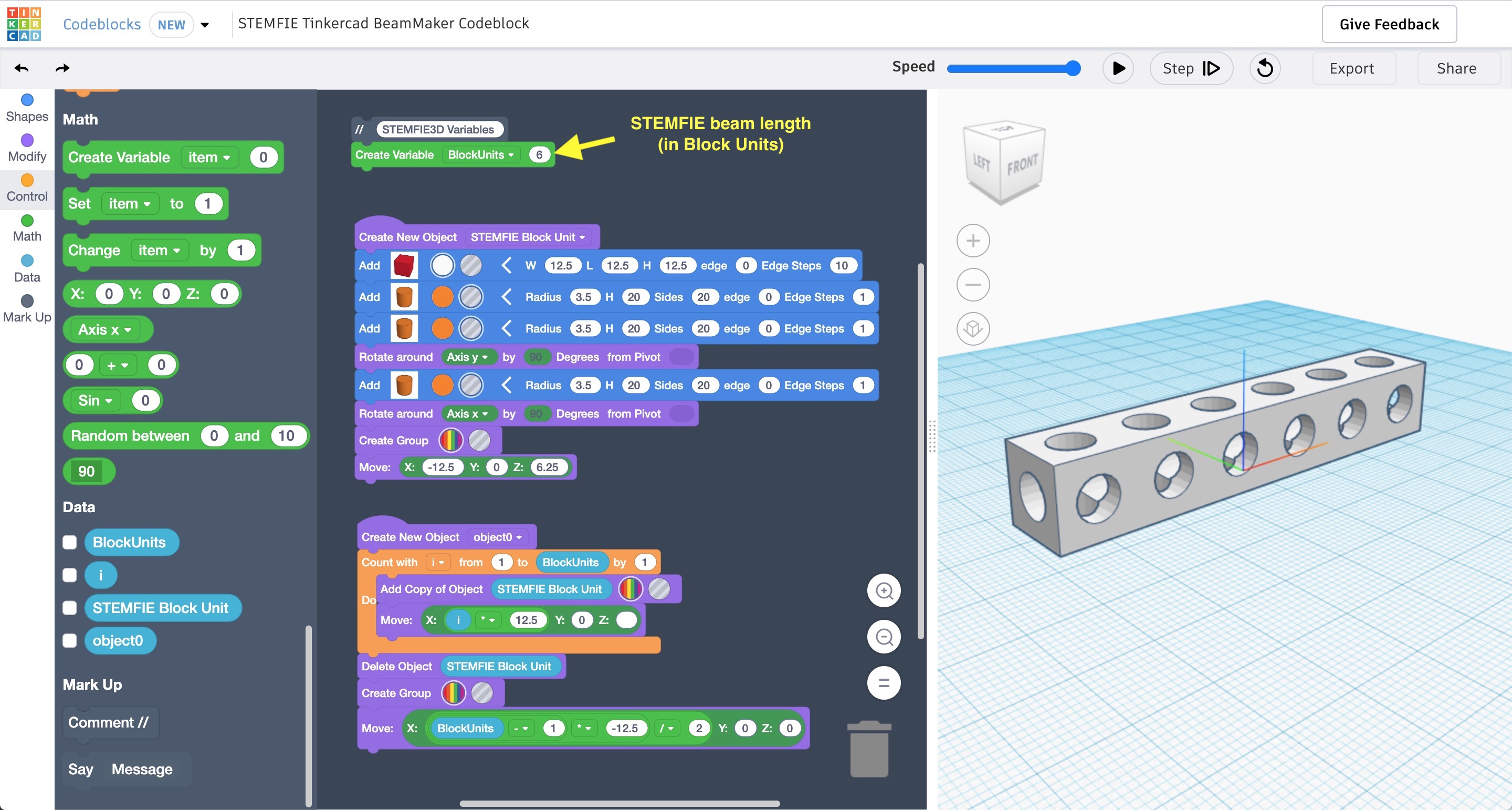Open the Codeblocks link

coord(102,24)
